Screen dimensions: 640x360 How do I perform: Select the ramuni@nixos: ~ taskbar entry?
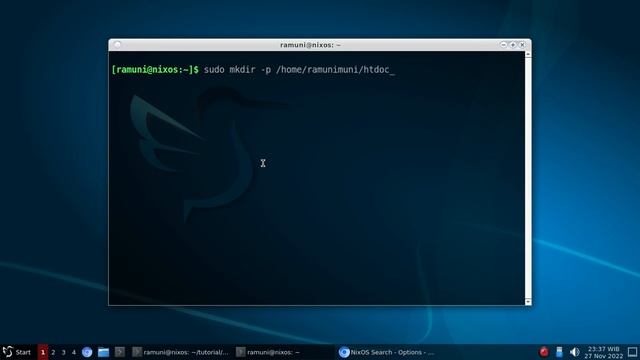(284, 352)
